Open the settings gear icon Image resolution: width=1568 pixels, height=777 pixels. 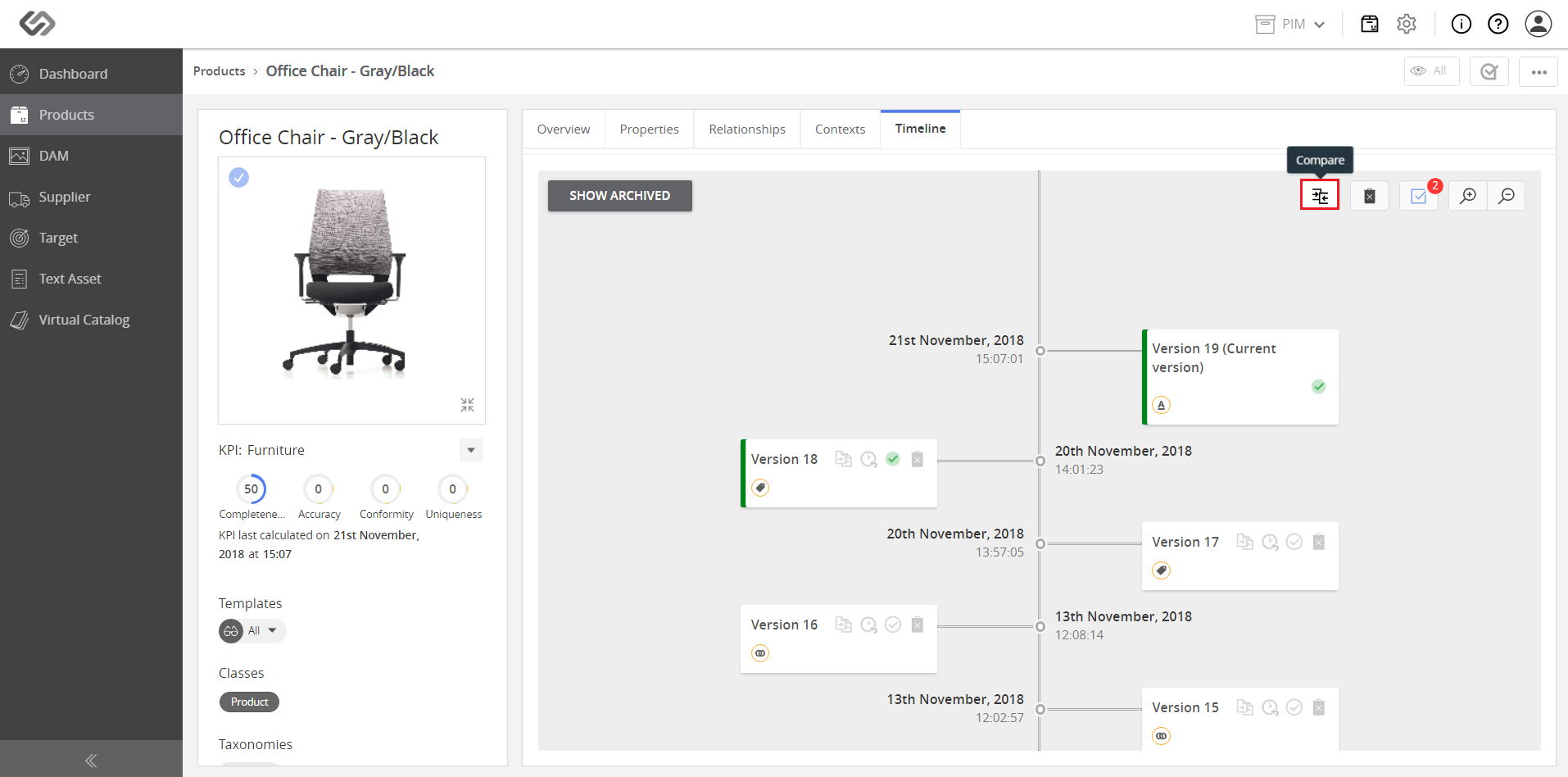1407,24
